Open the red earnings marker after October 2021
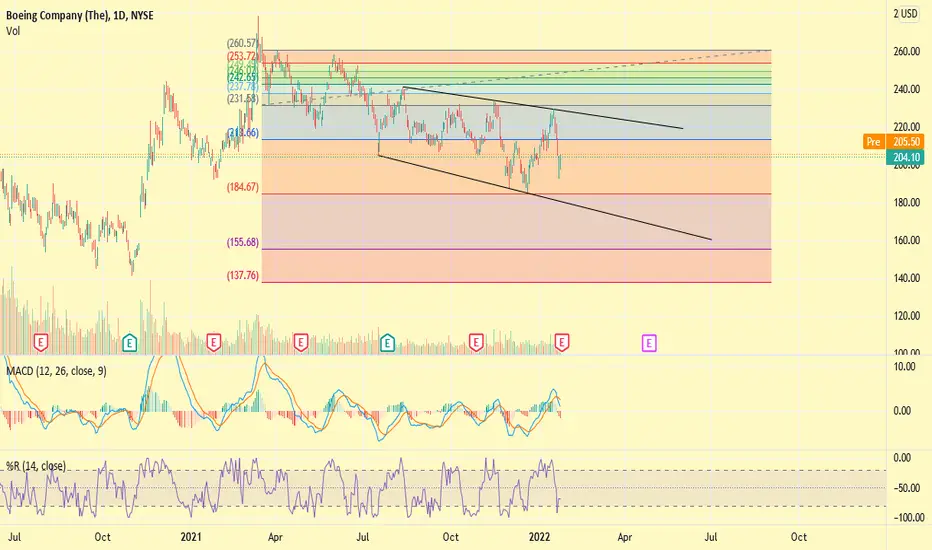This screenshot has height=550, width=932. tap(476, 342)
